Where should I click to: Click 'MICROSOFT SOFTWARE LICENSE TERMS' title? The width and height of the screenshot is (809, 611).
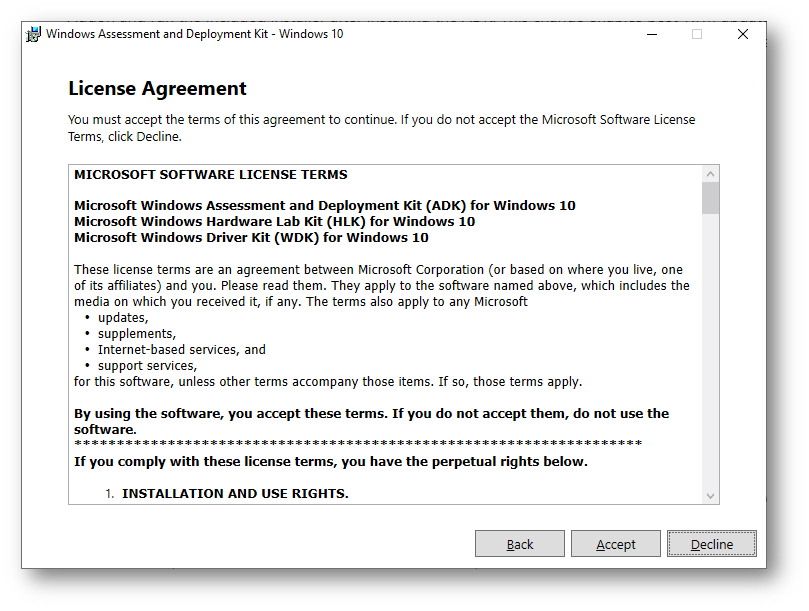point(211,174)
